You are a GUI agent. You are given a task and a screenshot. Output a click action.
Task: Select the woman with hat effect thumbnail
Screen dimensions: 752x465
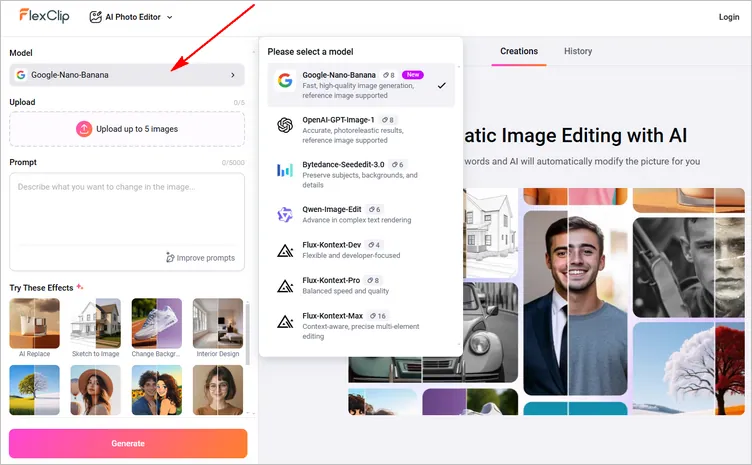click(x=95, y=390)
